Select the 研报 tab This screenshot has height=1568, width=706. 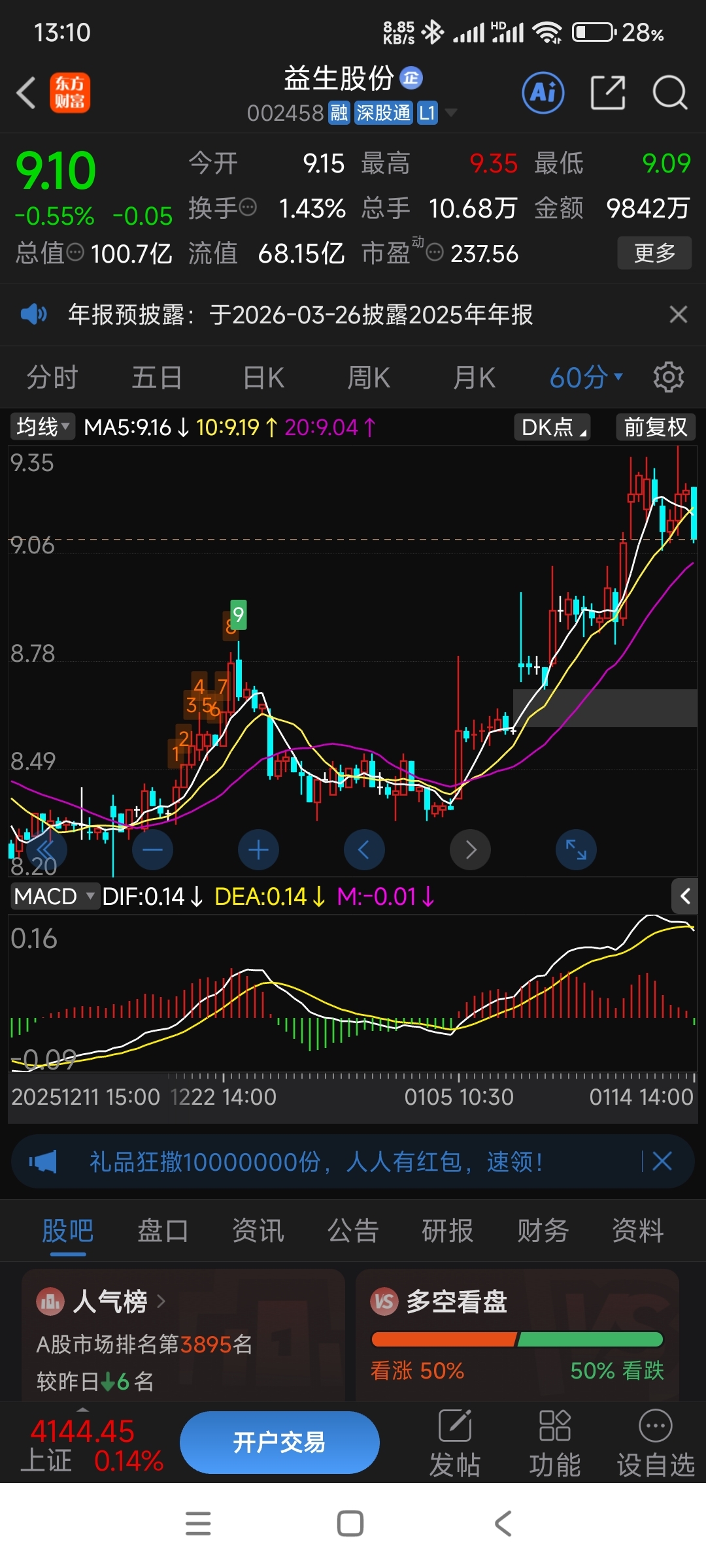click(448, 1230)
